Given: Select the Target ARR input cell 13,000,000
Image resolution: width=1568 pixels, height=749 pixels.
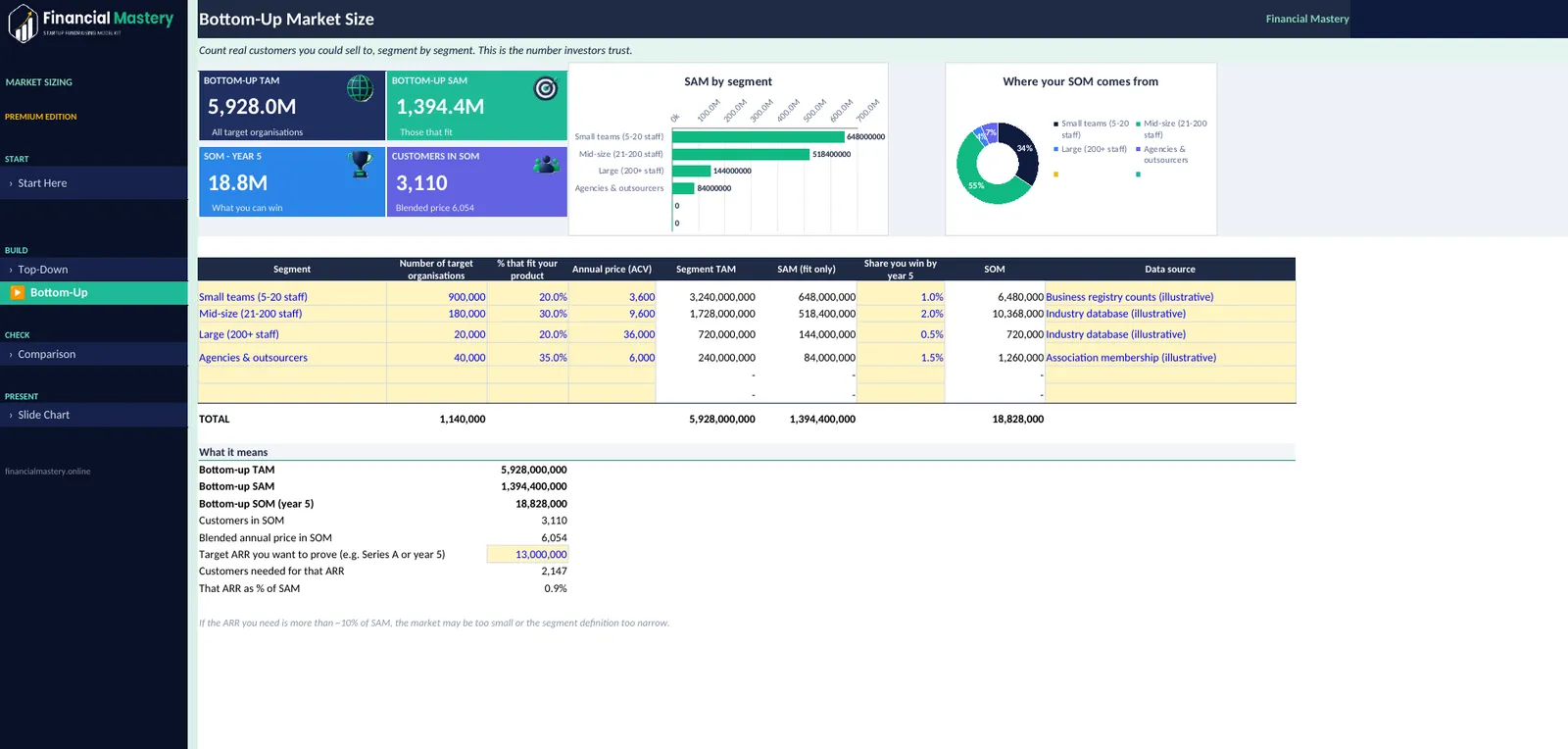Looking at the screenshot, I should tap(527, 554).
